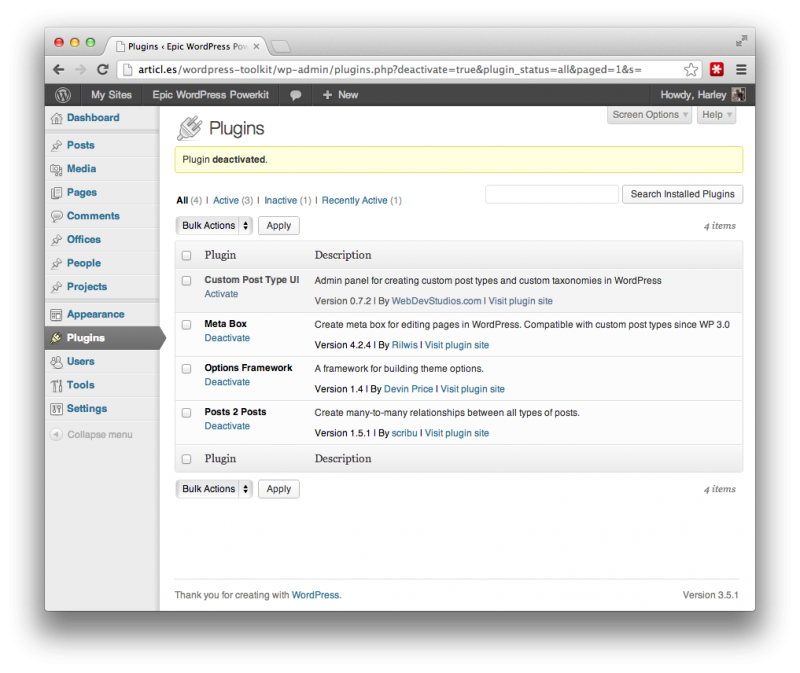Toggle the select-all checkbox in bottom footer row
Viewport: 800px width, 673px height.
click(x=187, y=459)
